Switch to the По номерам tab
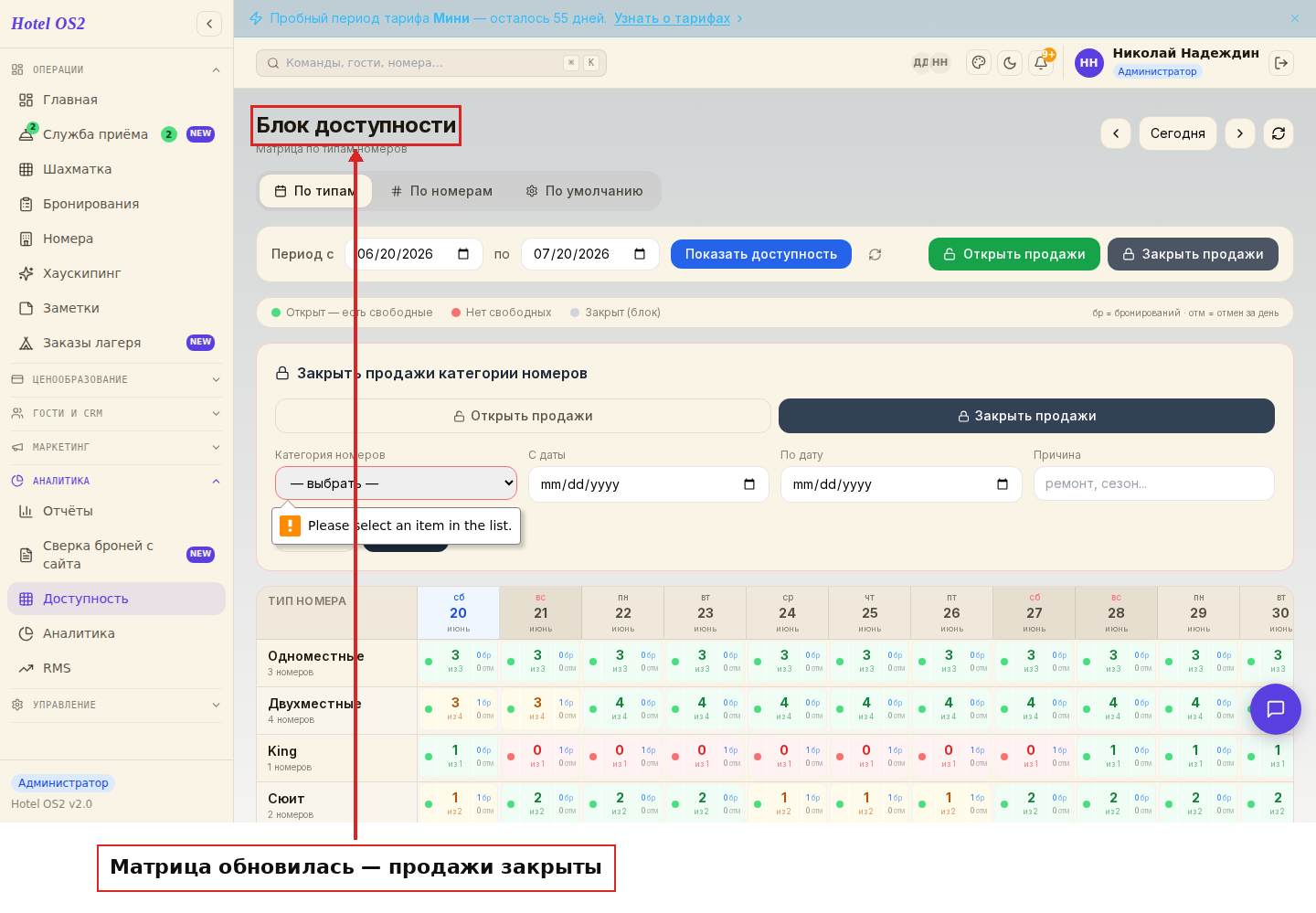 pyautogui.click(x=442, y=191)
